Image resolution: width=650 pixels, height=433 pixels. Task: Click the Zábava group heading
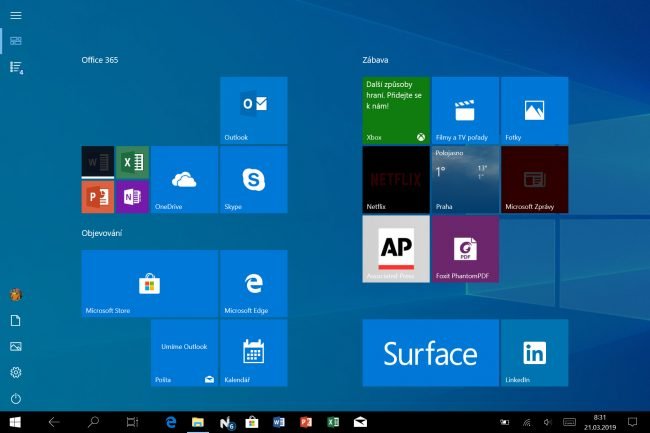pos(375,60)
